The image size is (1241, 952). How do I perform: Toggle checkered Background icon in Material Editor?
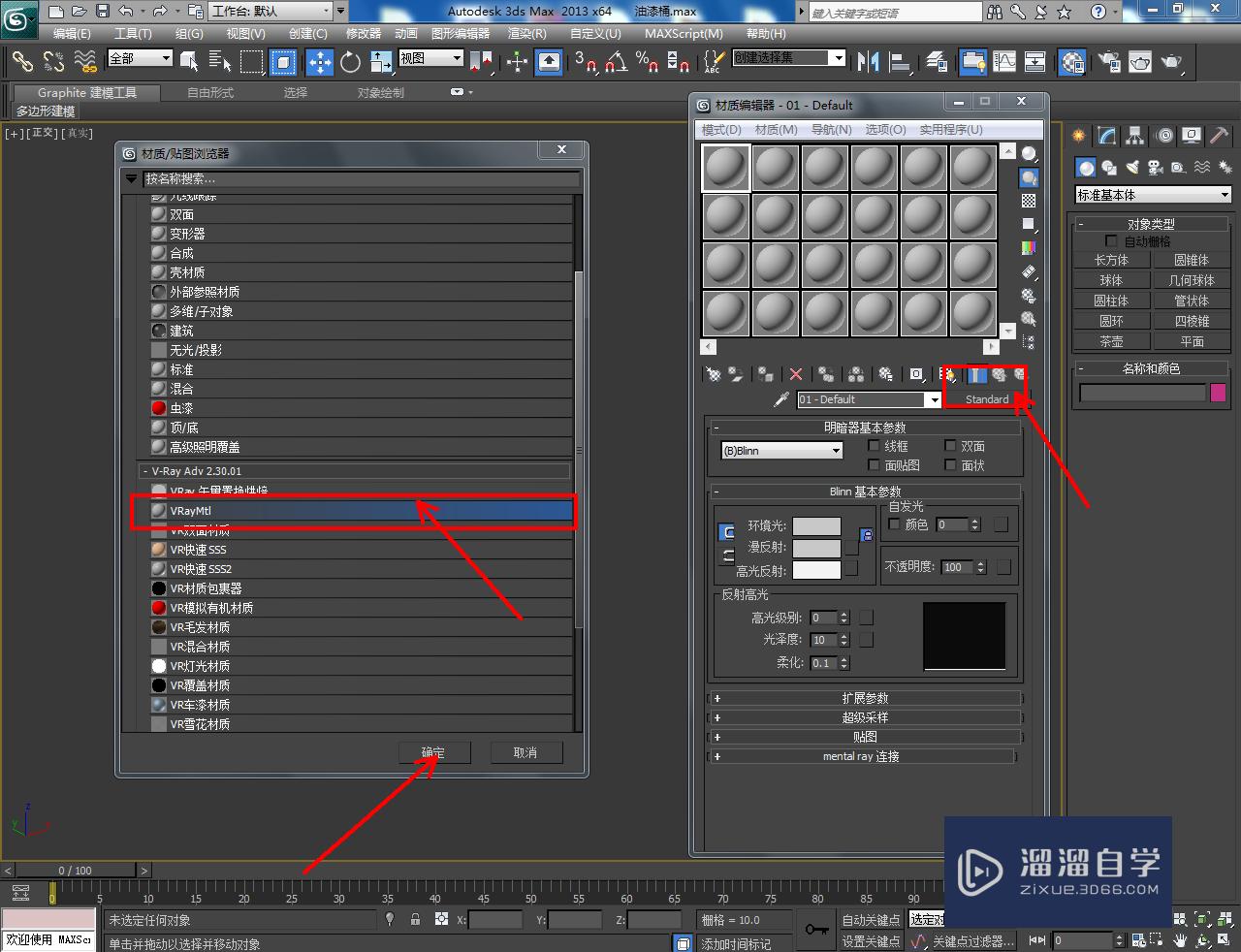point(1029,201)
